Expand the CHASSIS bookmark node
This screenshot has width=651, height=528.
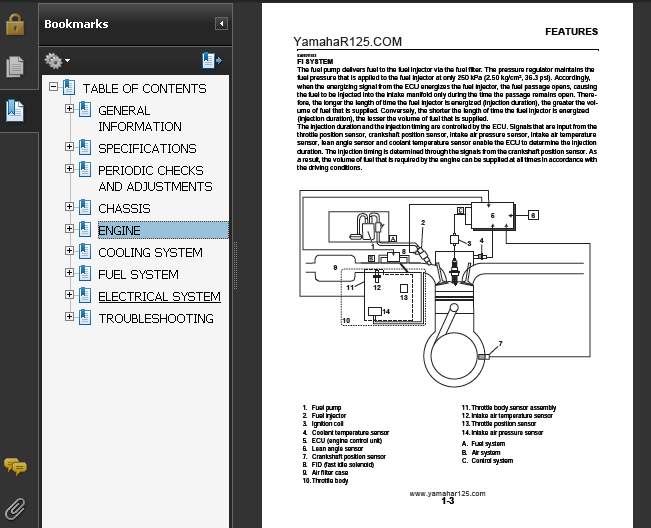70,207
